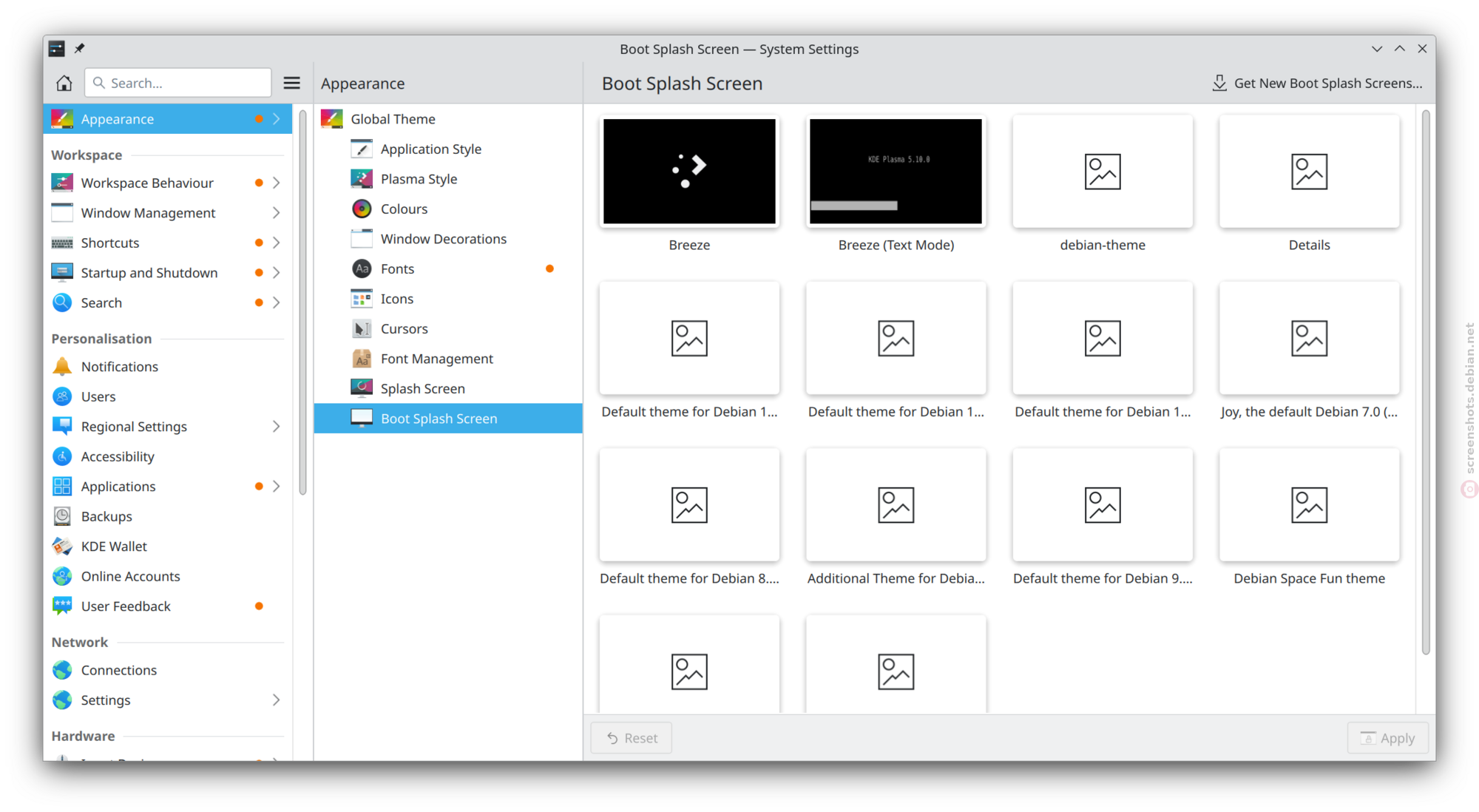This screenshot has width=1479, height=812.
Task: Select the Additional Theme for Debian thumbnail
Action: [896, 505]
